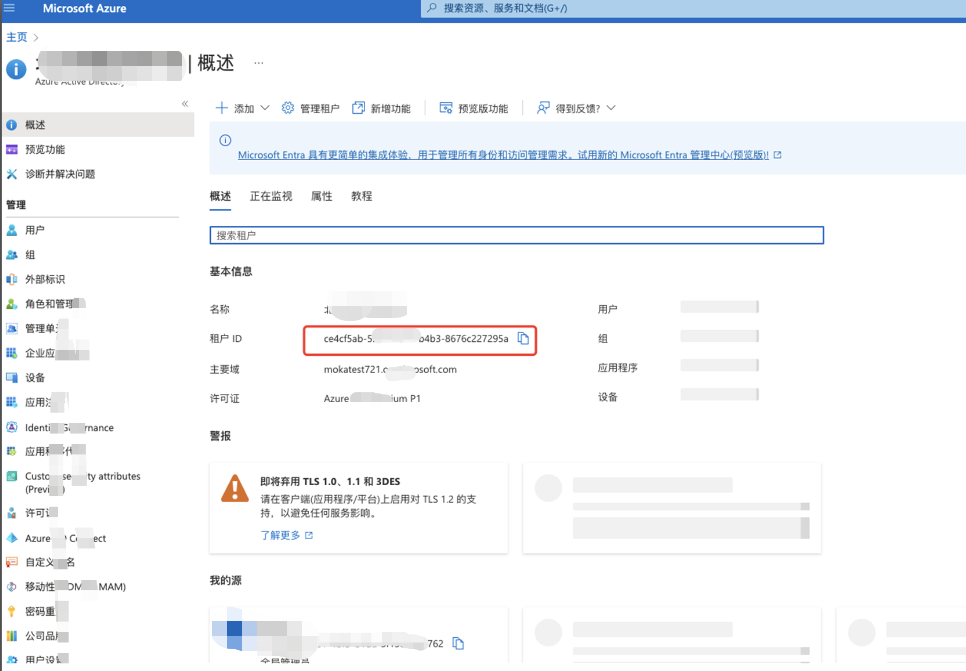Screen dimensions: 966x671
Task: Click the Identity Governance sidebar icon
Action: click(x=12, y=427)
